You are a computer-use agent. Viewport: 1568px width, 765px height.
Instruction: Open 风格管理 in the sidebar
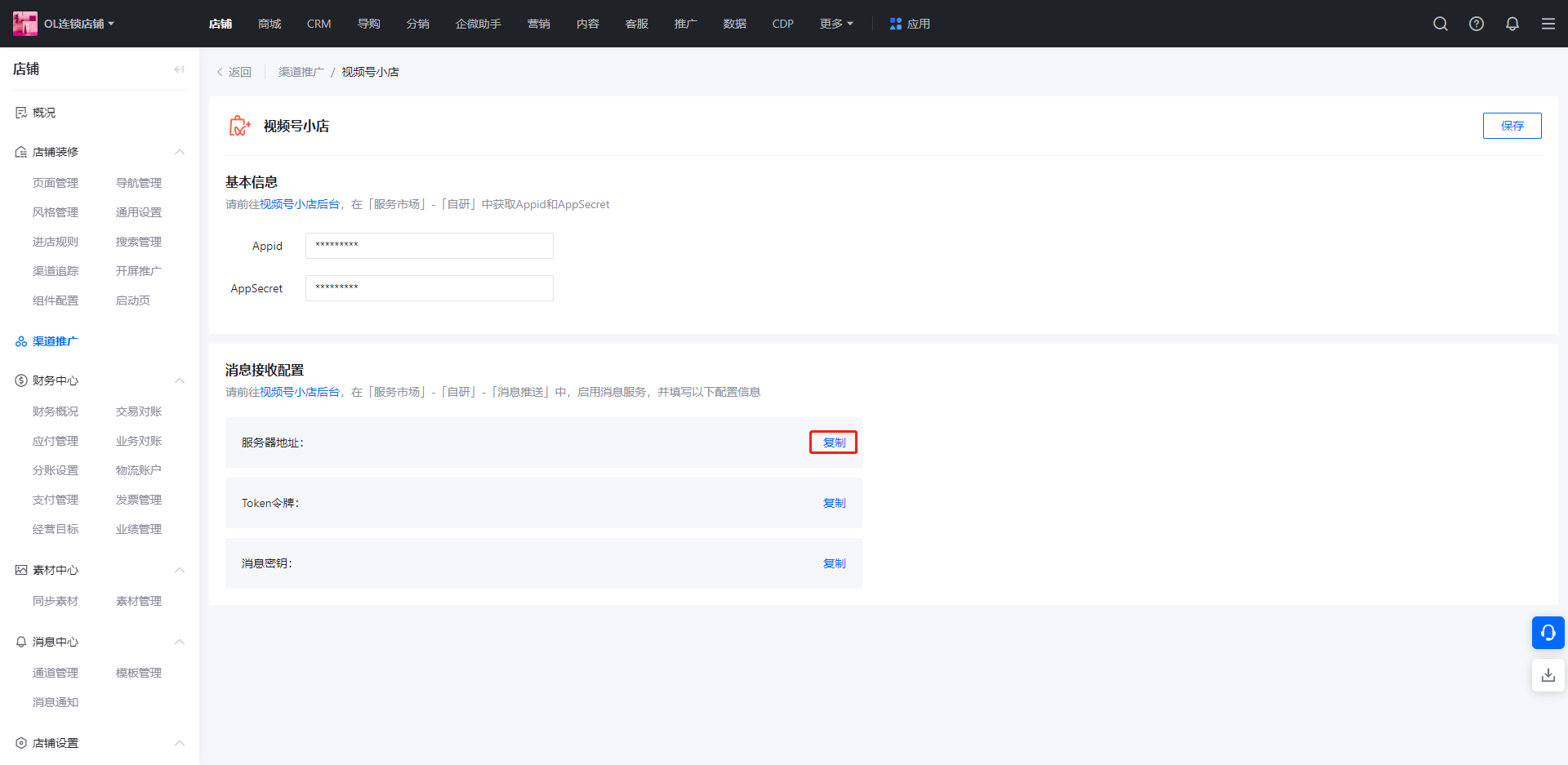coord(56,212)
